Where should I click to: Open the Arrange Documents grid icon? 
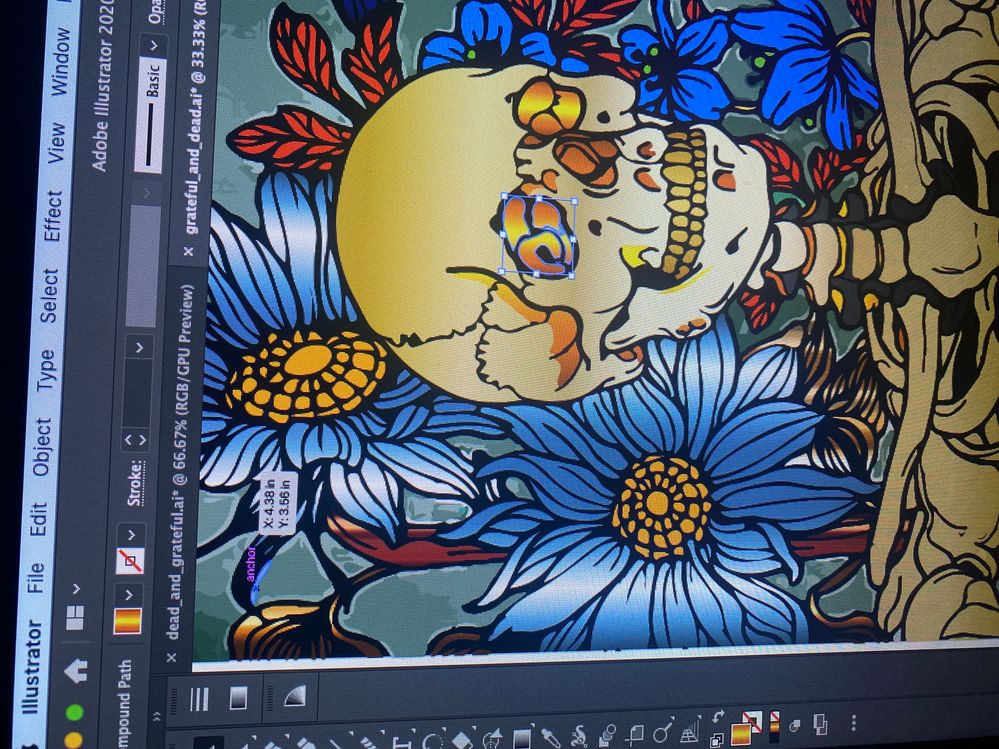click(76, 617)
